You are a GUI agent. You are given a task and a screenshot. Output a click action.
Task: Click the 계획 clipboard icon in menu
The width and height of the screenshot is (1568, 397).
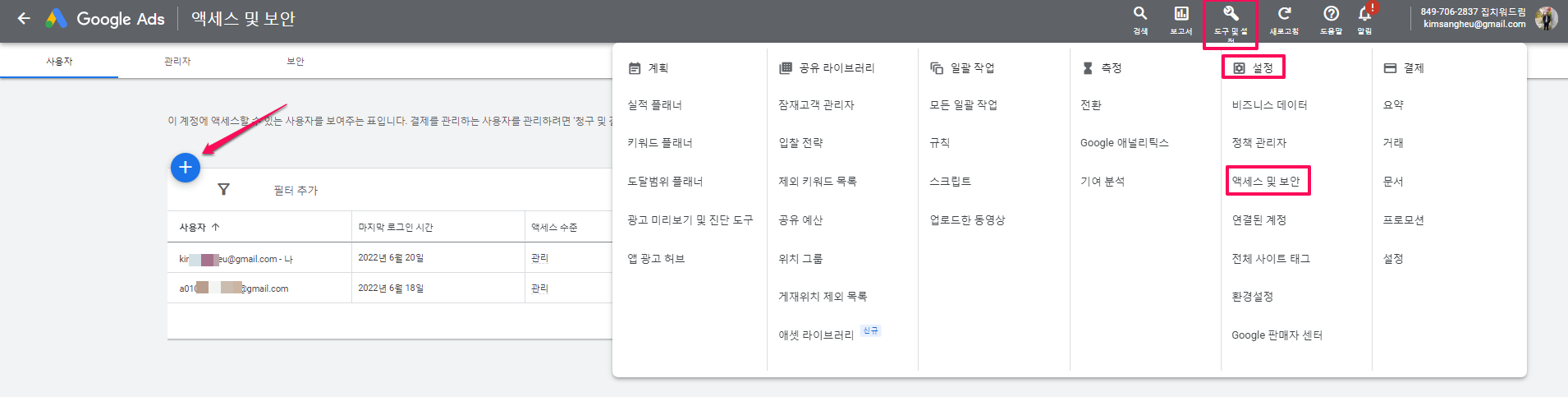[x=635, y=68]
